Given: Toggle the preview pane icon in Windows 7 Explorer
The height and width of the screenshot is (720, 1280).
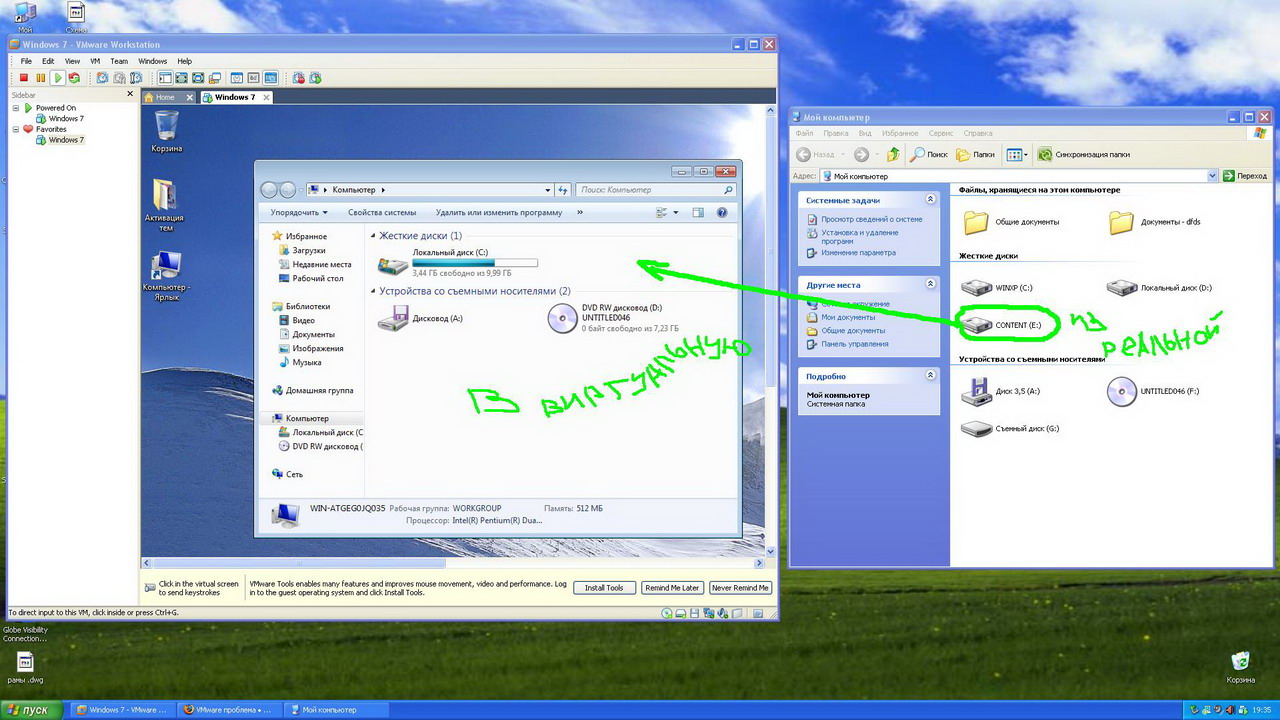Looking at the screenshot, I should [x=698, y=212].
